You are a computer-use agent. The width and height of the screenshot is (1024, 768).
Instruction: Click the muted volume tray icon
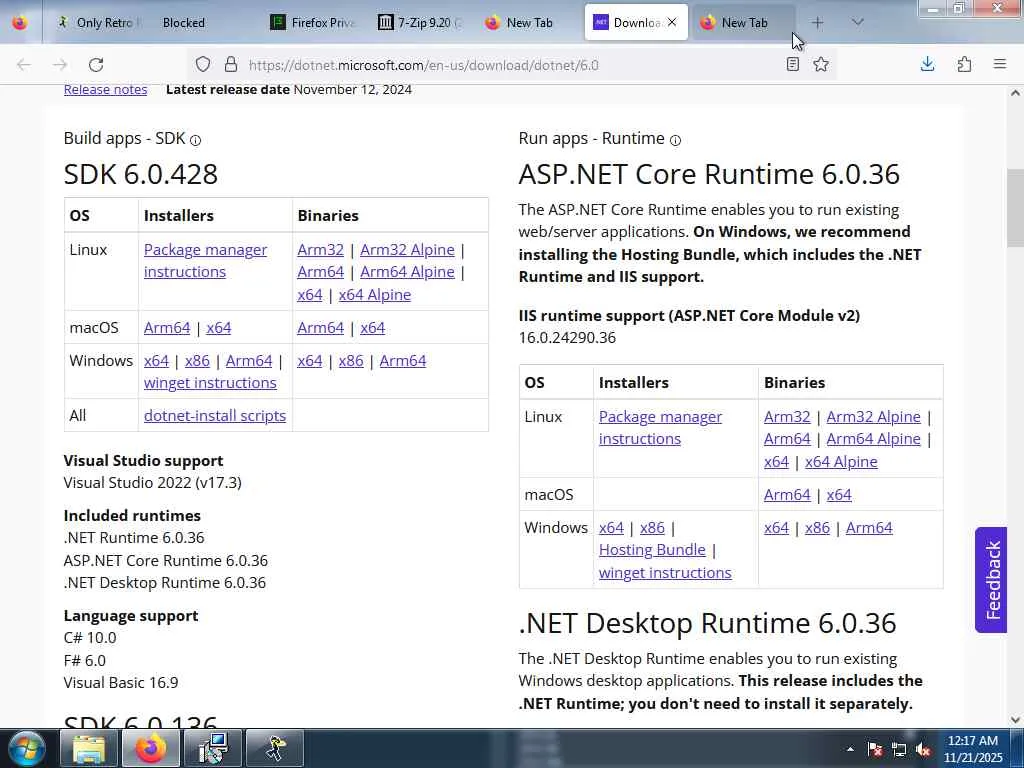tap(923, 749)
